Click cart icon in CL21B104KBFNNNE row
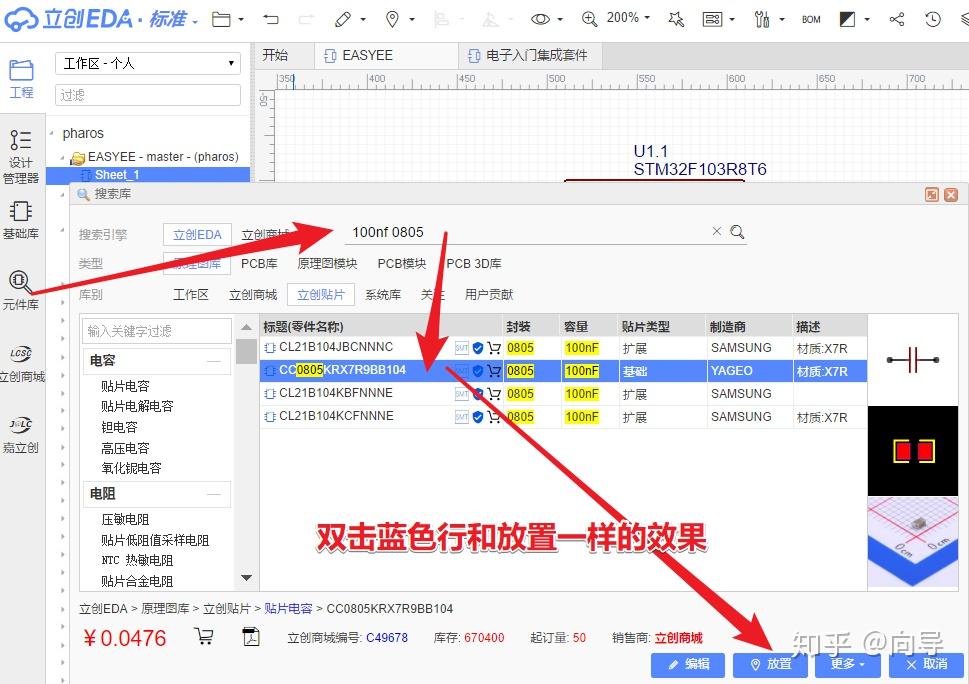The width and height of the screenshot is (969, 684). coord(493,394)
